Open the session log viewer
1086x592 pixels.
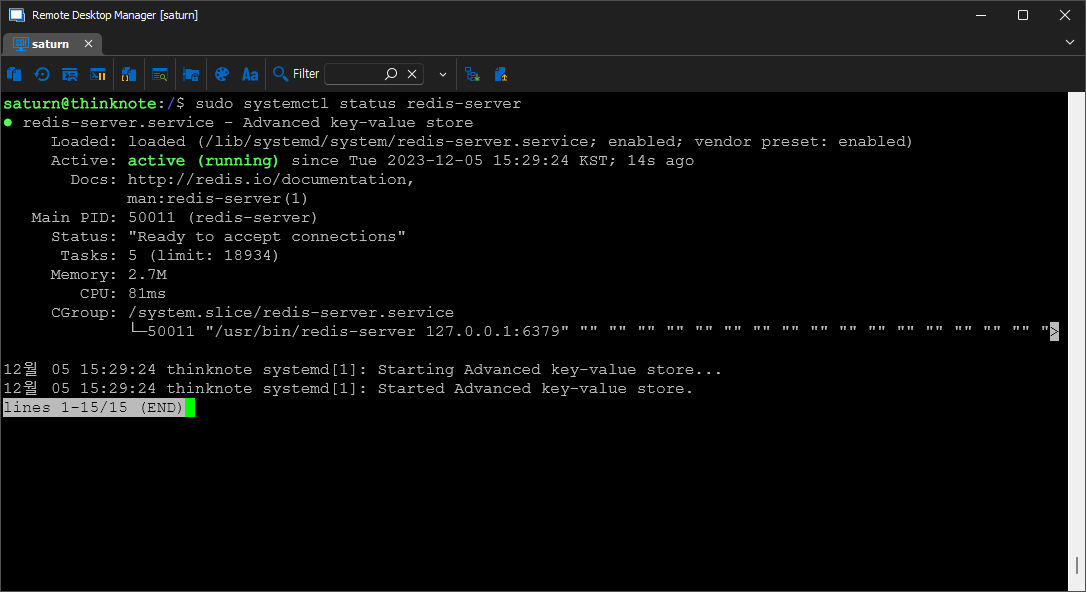(160, 74)
